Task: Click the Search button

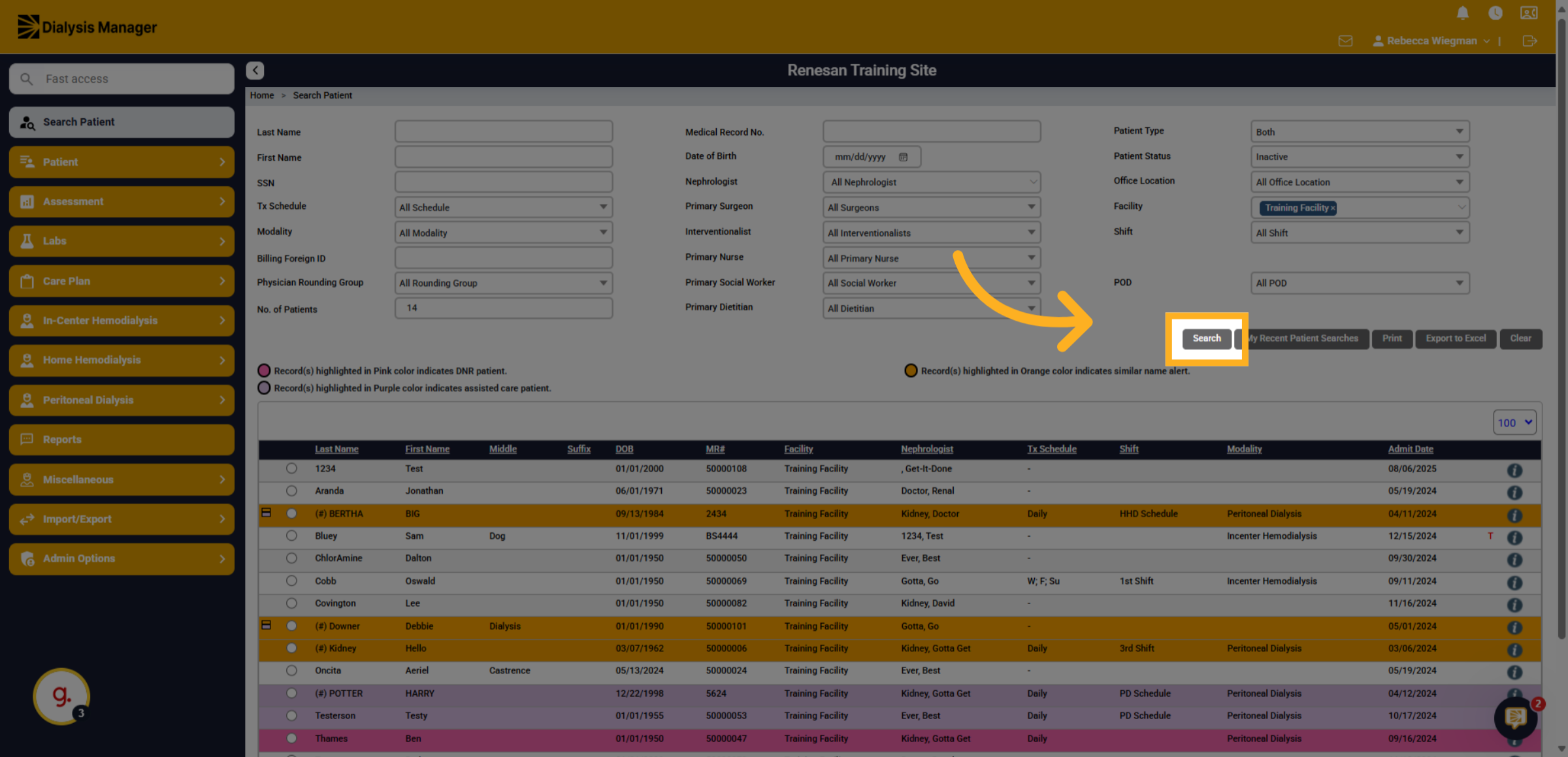Action: click(1206, 338)
